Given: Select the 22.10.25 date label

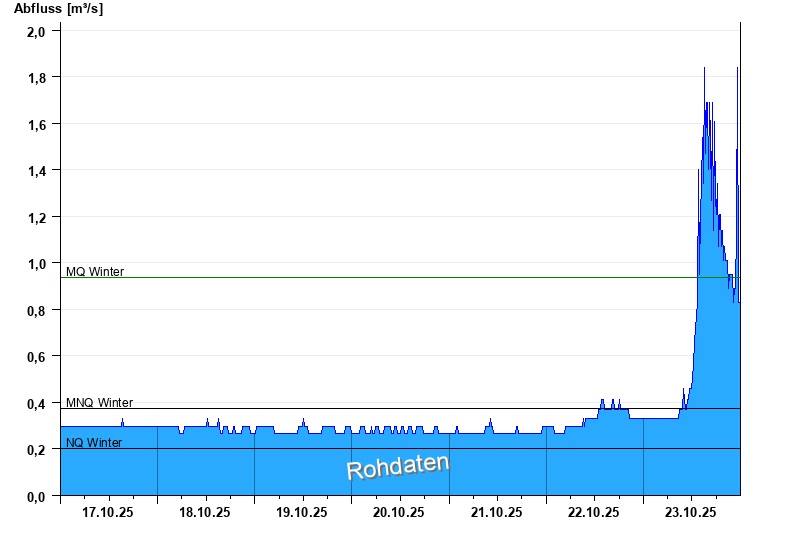Looking at the screenshot, I should point(594,512).
